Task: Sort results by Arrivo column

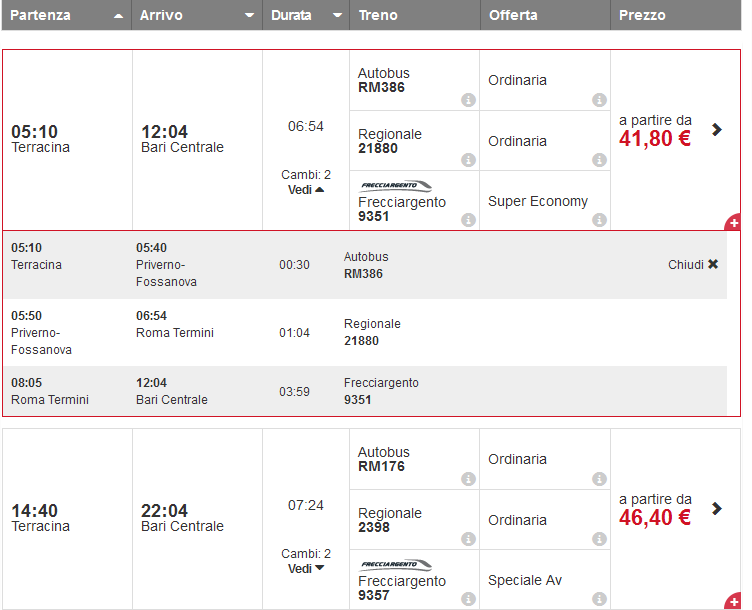Action: pos(197,16)
